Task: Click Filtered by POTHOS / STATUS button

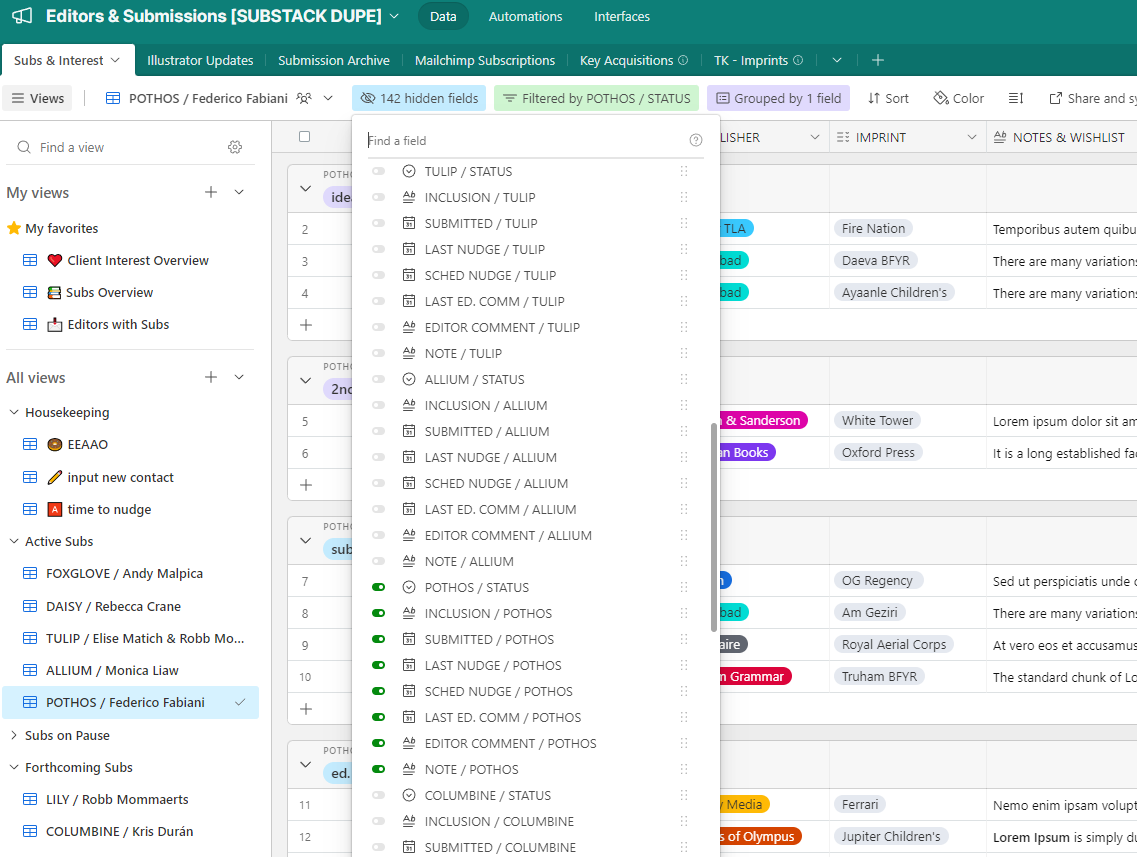Action: [x=596, y=98]
